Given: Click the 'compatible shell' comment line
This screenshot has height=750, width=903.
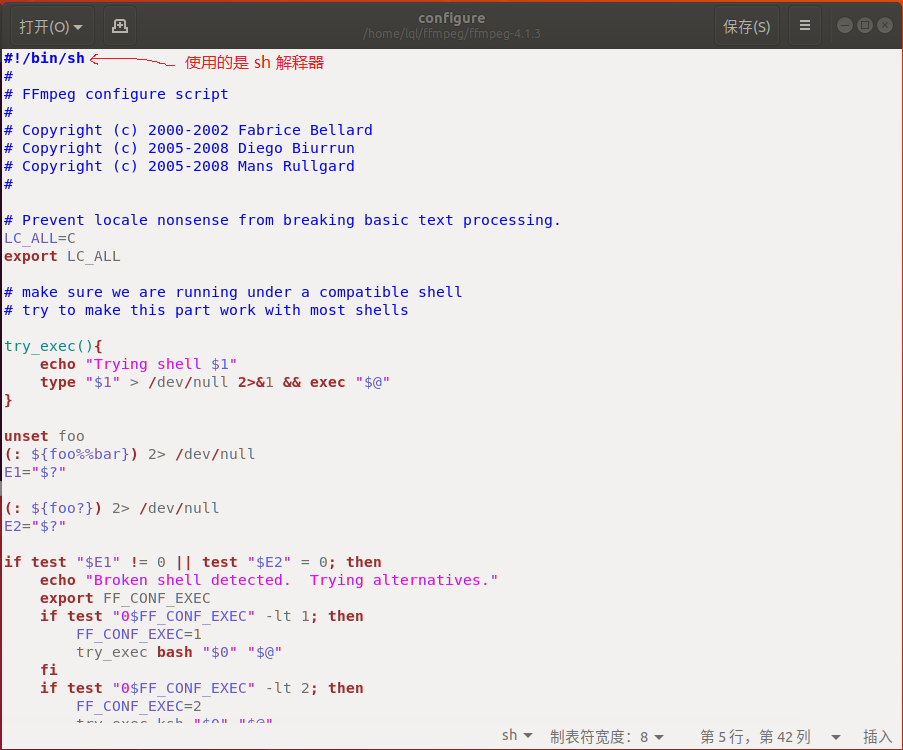Looking at the screenshot, I should coord(233,292).
